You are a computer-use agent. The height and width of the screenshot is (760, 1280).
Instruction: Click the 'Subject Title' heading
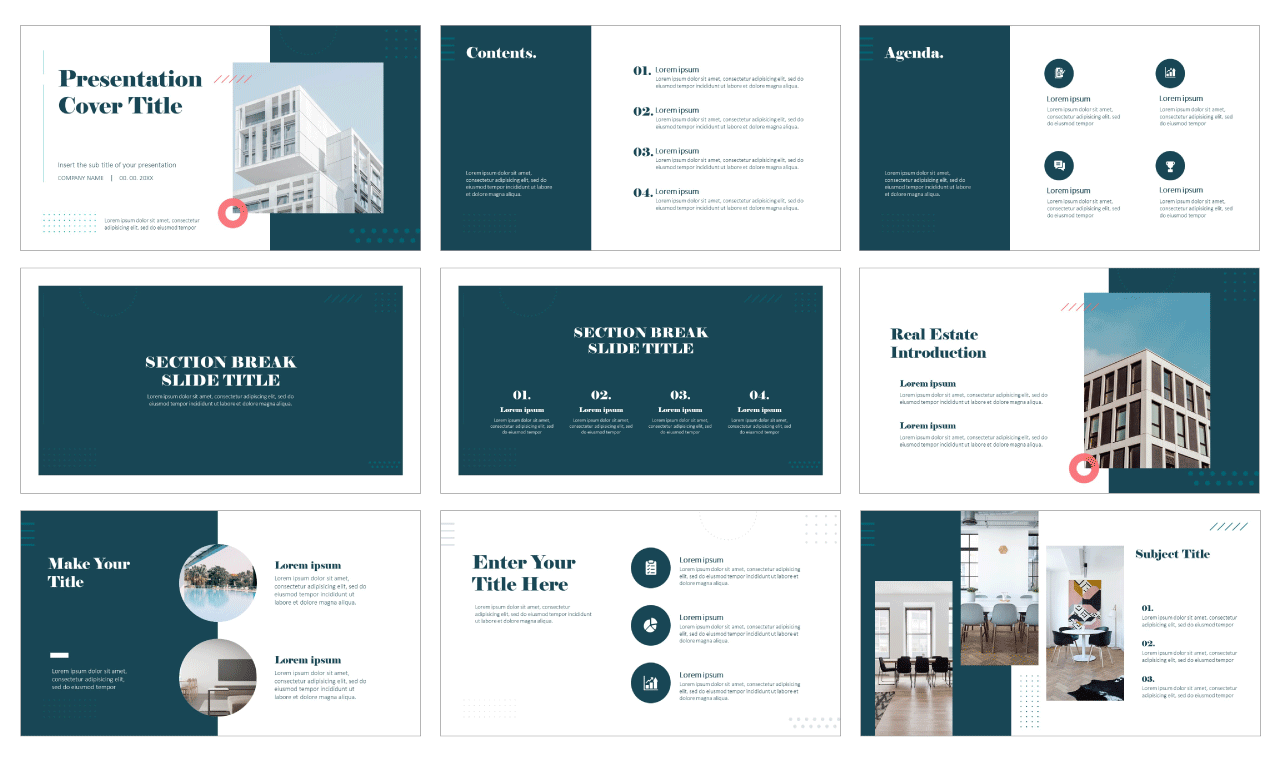click(x=1172, y=554)
